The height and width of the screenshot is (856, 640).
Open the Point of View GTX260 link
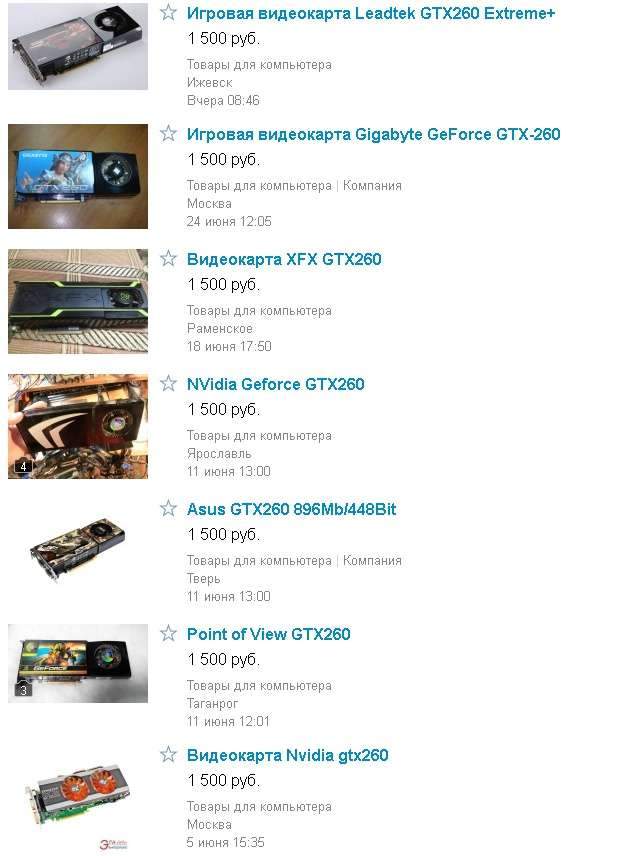268,634
